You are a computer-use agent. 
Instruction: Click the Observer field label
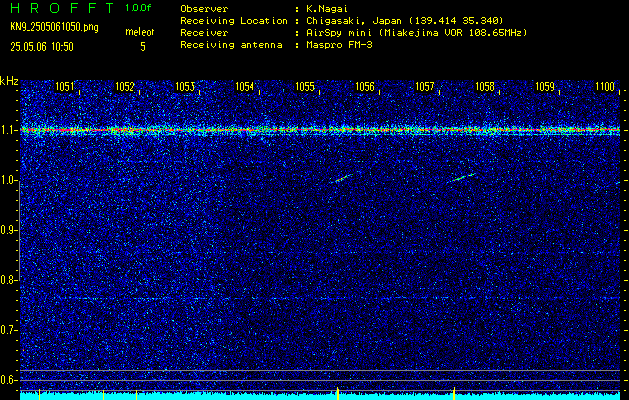(204, 8)
